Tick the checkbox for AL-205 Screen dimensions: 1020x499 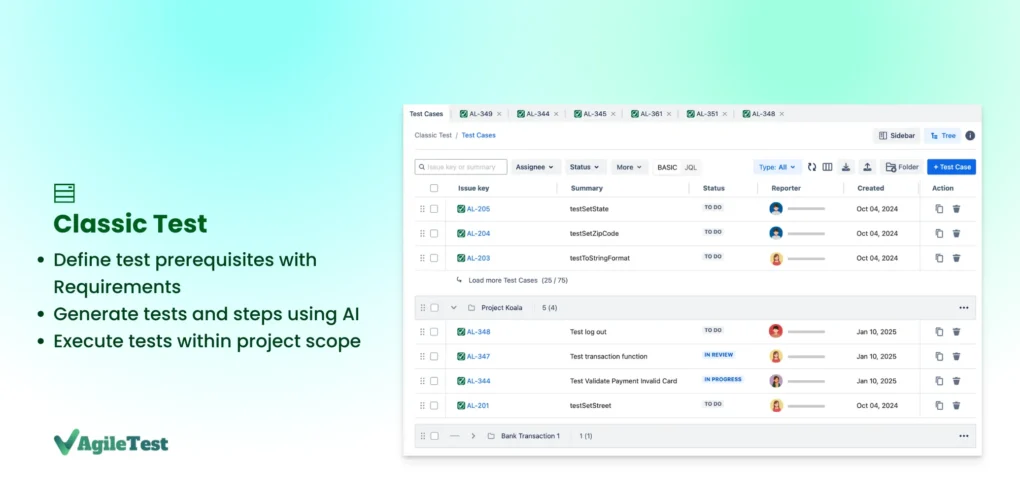click(434, 209)
